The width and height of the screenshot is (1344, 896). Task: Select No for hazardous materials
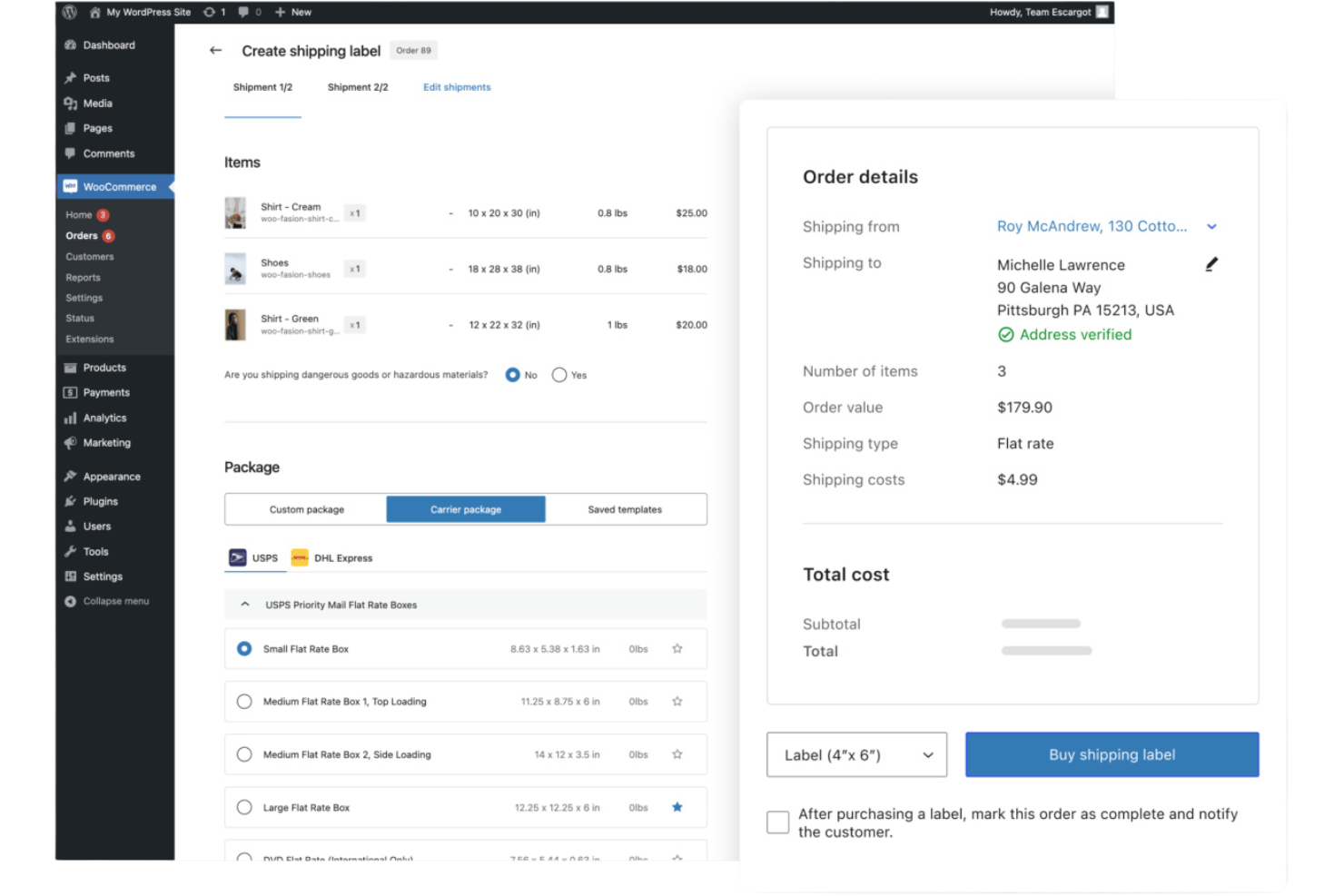coord(513,375)
